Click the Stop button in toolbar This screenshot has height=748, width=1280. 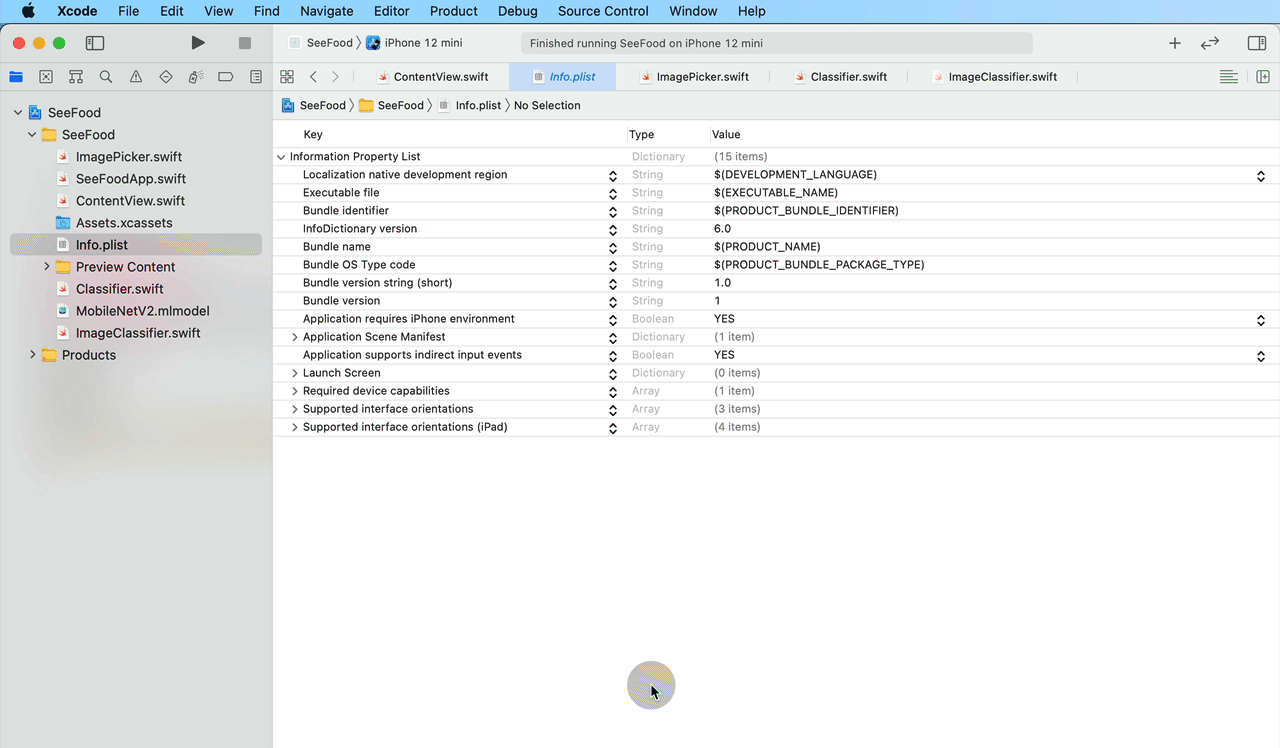pyautogui.click(x=245, y=43)
